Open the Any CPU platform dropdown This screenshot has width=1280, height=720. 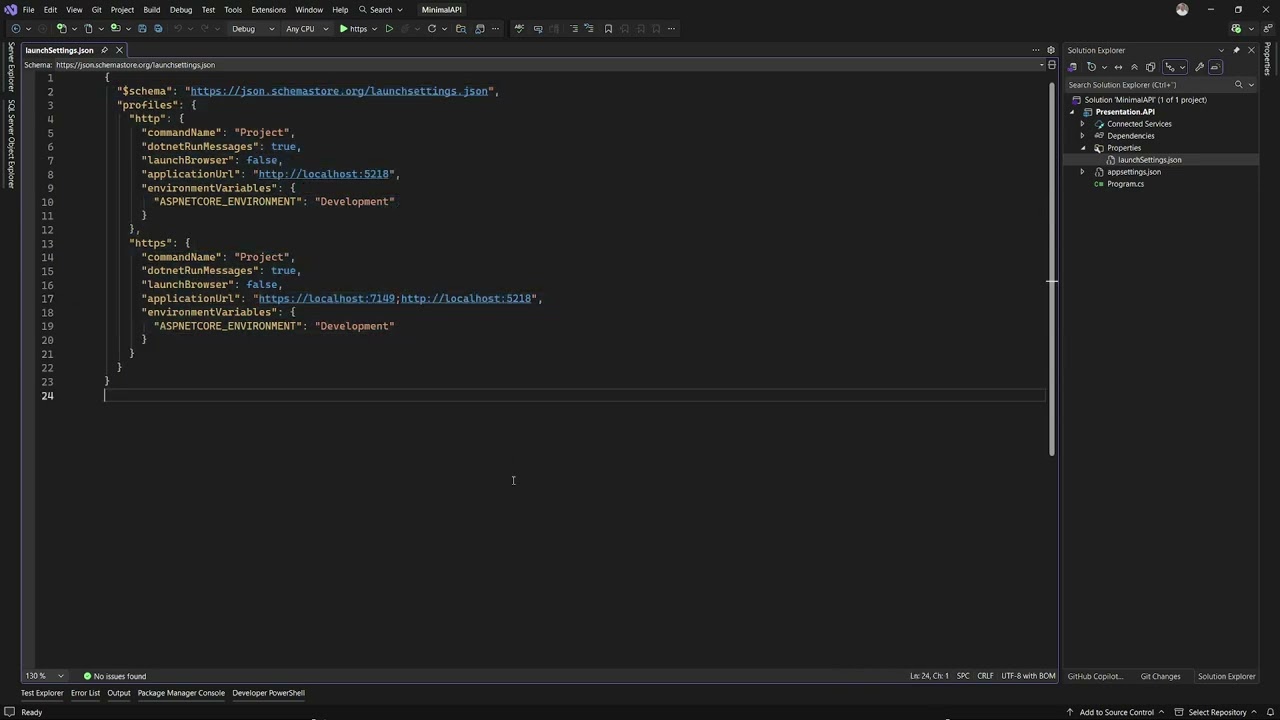(x=307, y=29)
